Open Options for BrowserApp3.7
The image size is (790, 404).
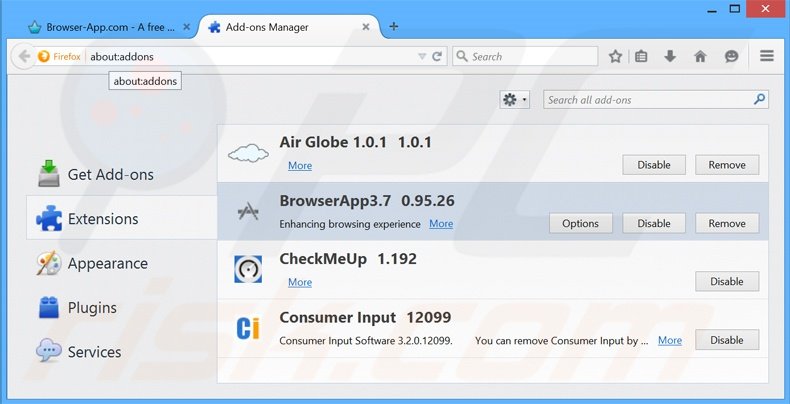click(x=580, y=223)
